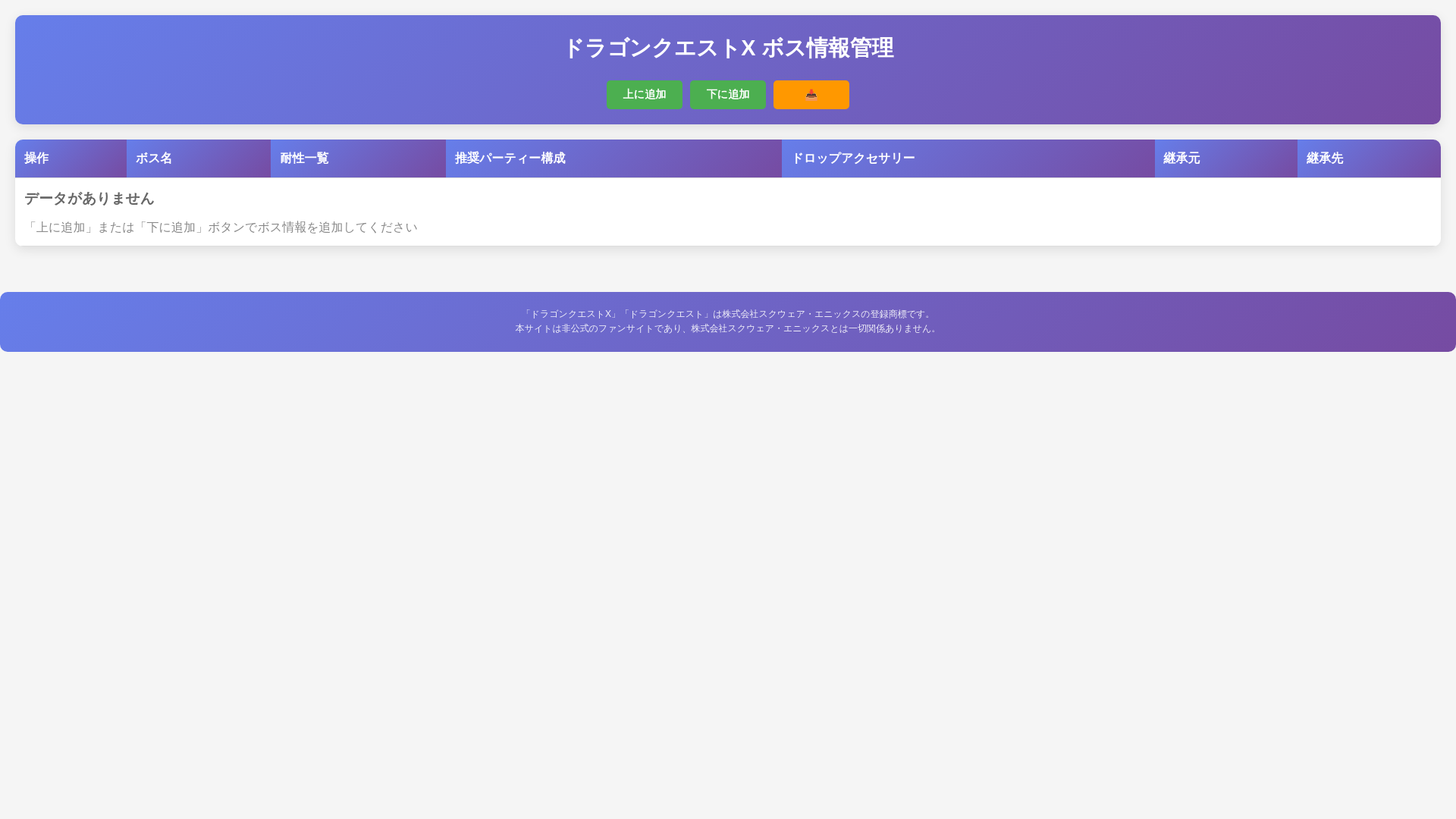This screenshot has width=1456, height=819.
Task: Click the 下に追加 button
Action: pyautogui.click(x=727, y=95)
